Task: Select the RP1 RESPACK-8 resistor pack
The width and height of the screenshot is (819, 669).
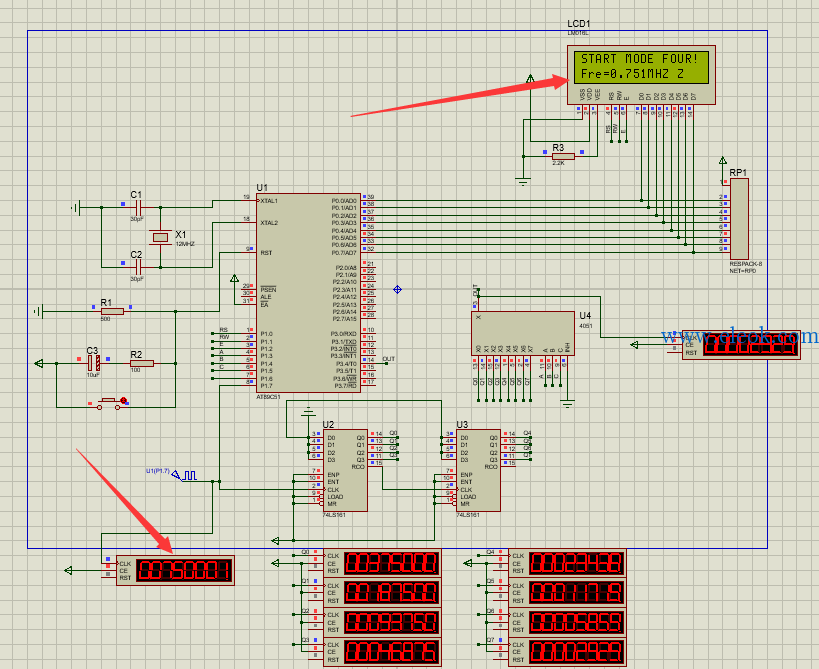Action: click(x=739, y=218)
